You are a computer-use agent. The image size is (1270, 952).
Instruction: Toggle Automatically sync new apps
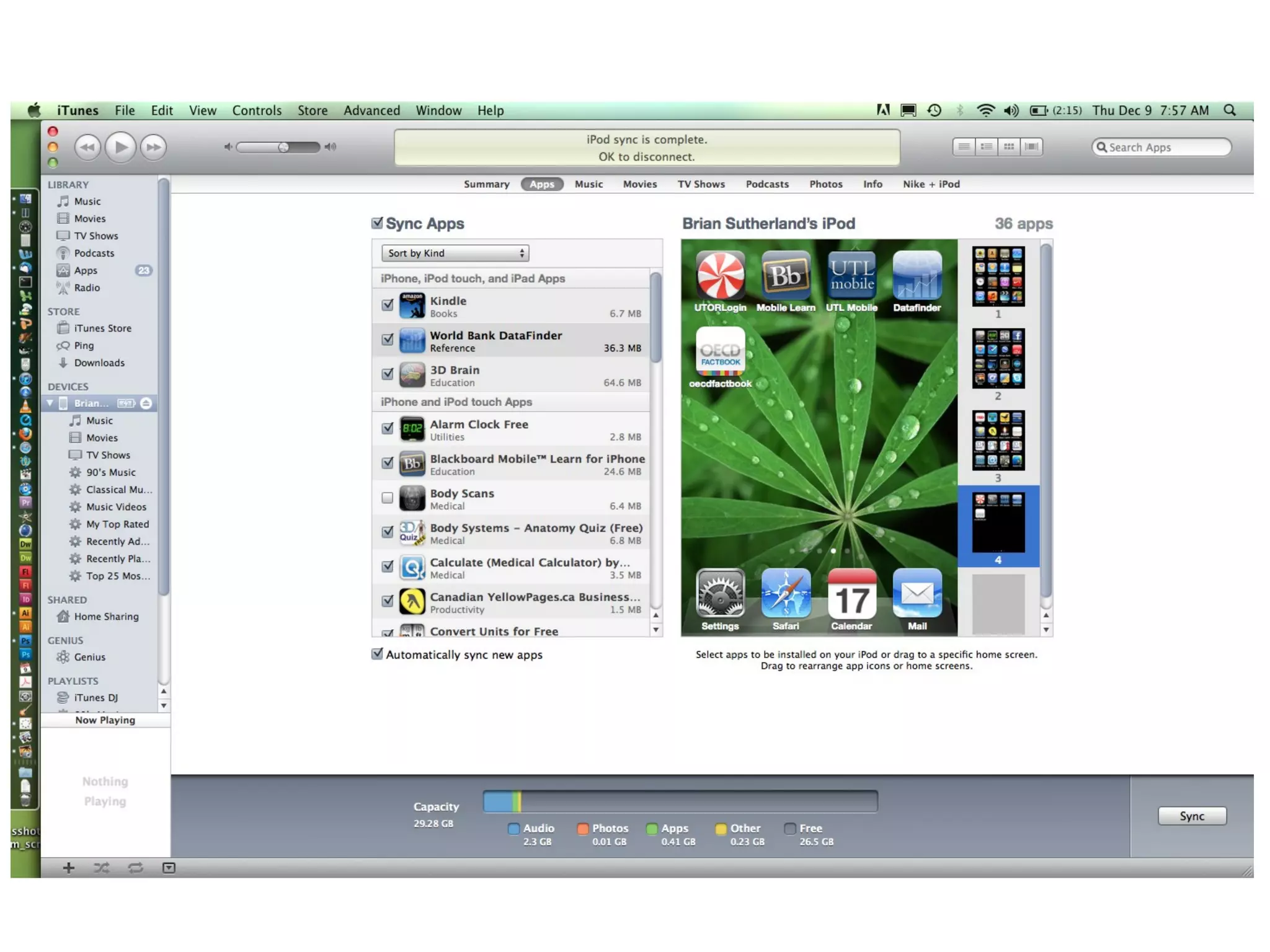coord(377,654)
